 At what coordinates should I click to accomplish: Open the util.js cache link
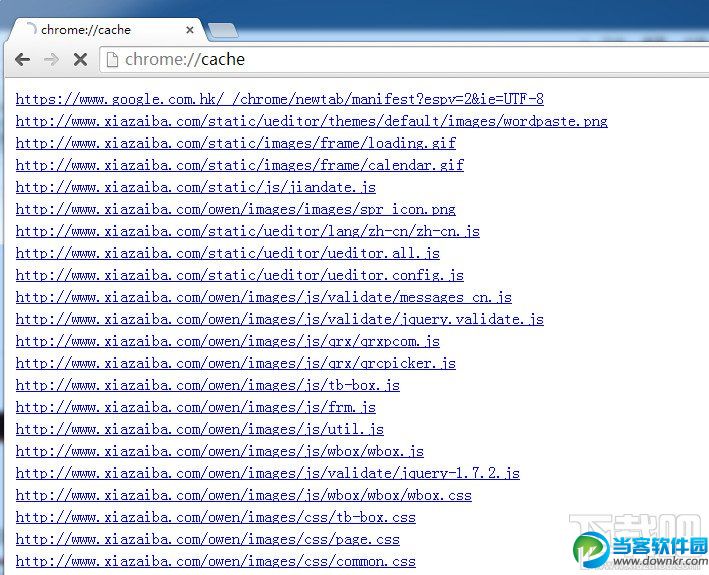(200, 429)
